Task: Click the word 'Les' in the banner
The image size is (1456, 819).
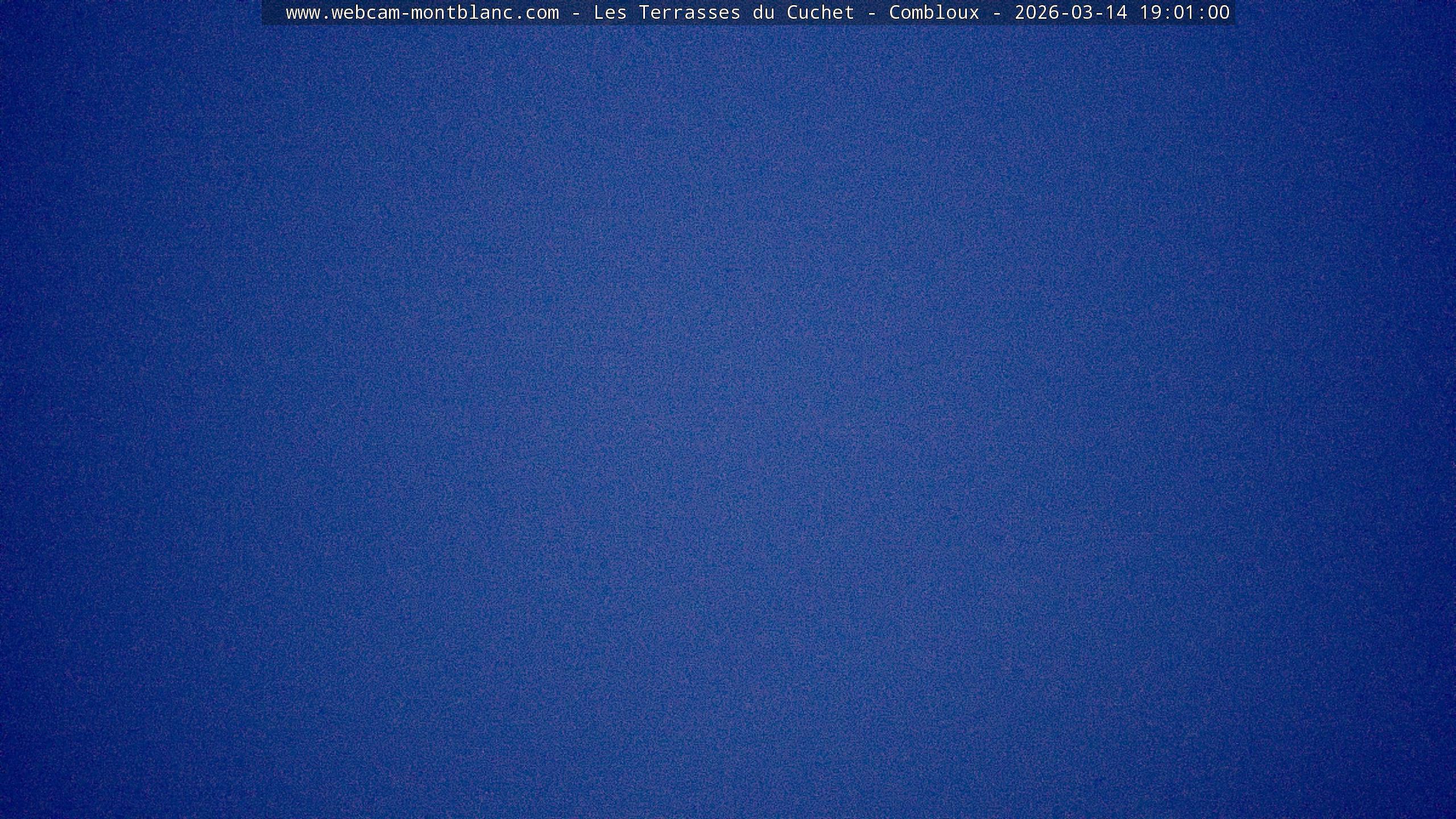Action: (610, 13)
